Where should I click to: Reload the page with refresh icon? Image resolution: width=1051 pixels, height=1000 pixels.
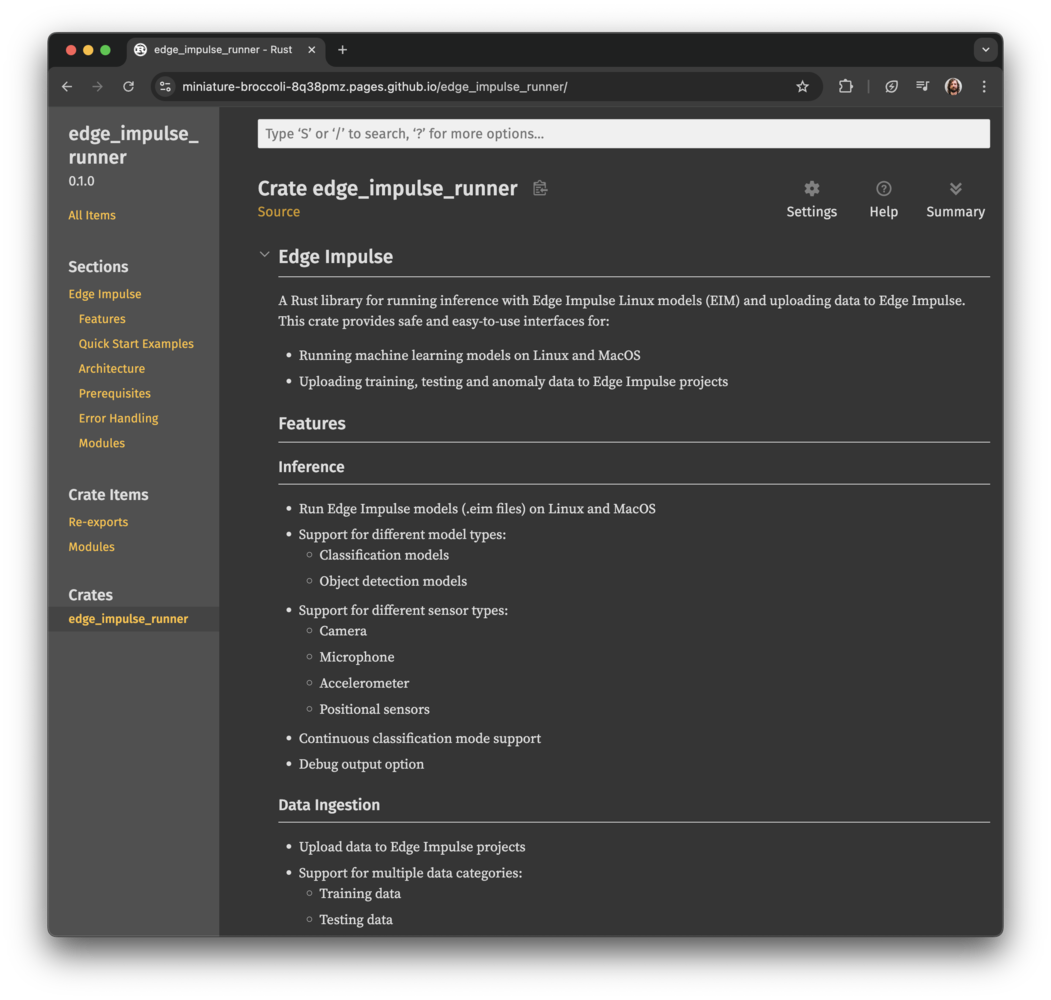pyautogui.click(x=129, y=86)
